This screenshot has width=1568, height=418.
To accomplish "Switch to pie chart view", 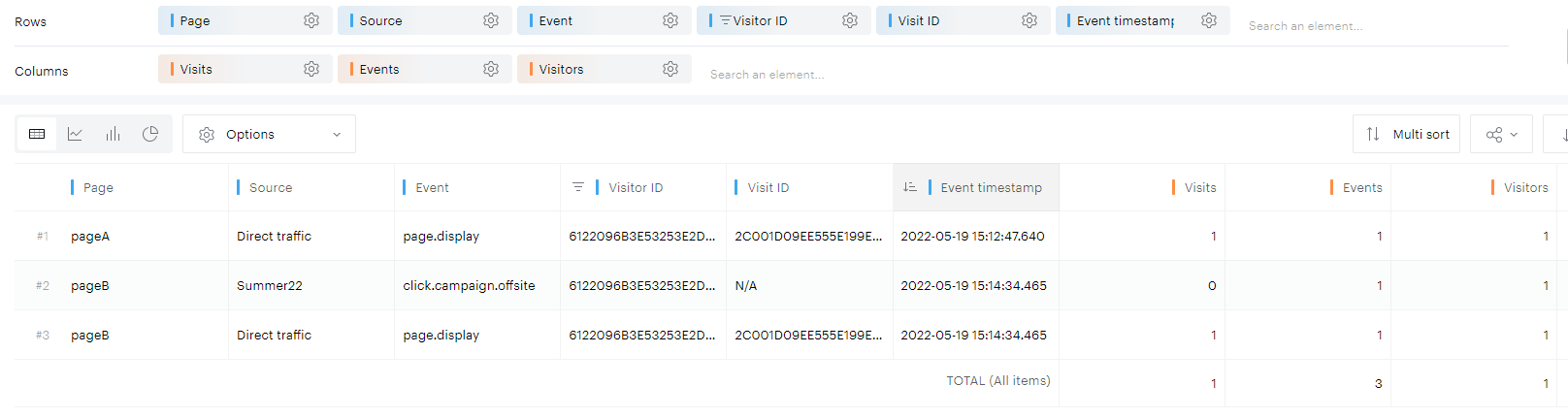I will [x=150, y=134].
